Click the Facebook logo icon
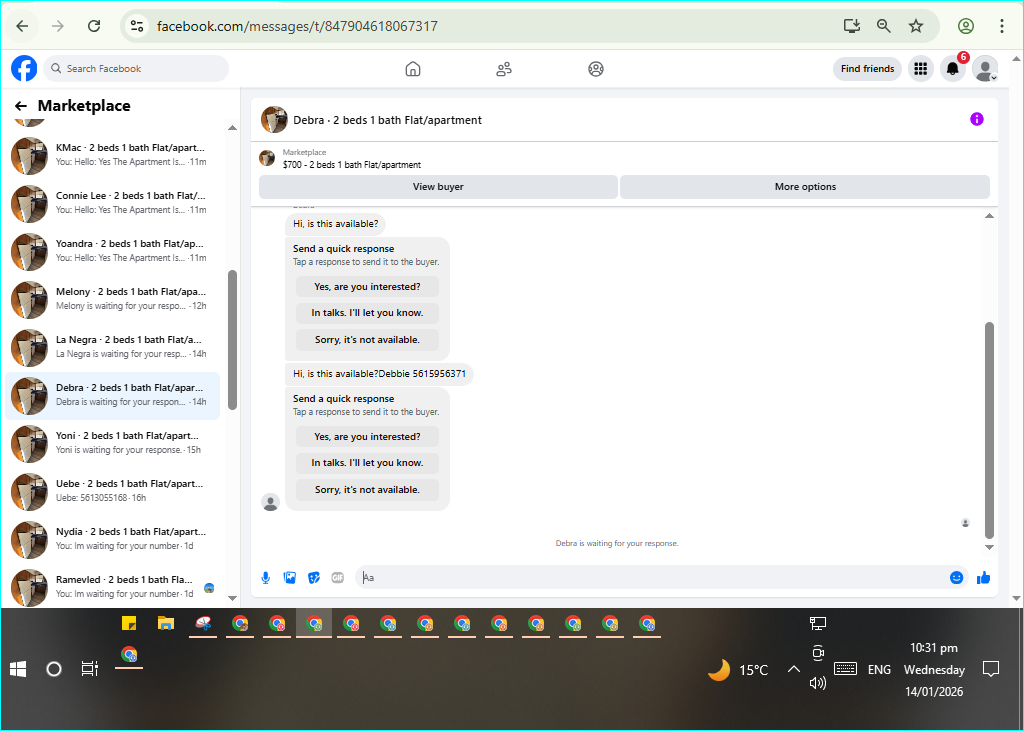This screenshot has height=731, width=1024. tap(24, 68)
